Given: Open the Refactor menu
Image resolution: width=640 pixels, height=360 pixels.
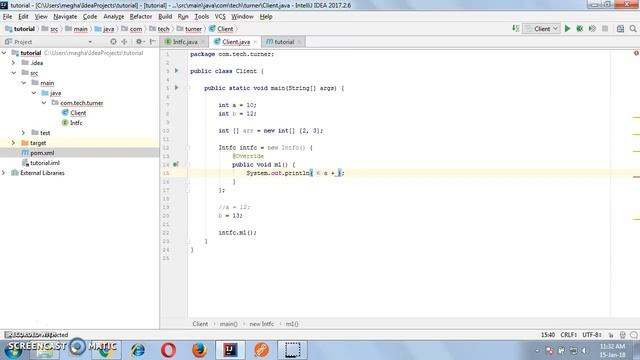Looking at the screenshot, I should click(x=141, y=16).
